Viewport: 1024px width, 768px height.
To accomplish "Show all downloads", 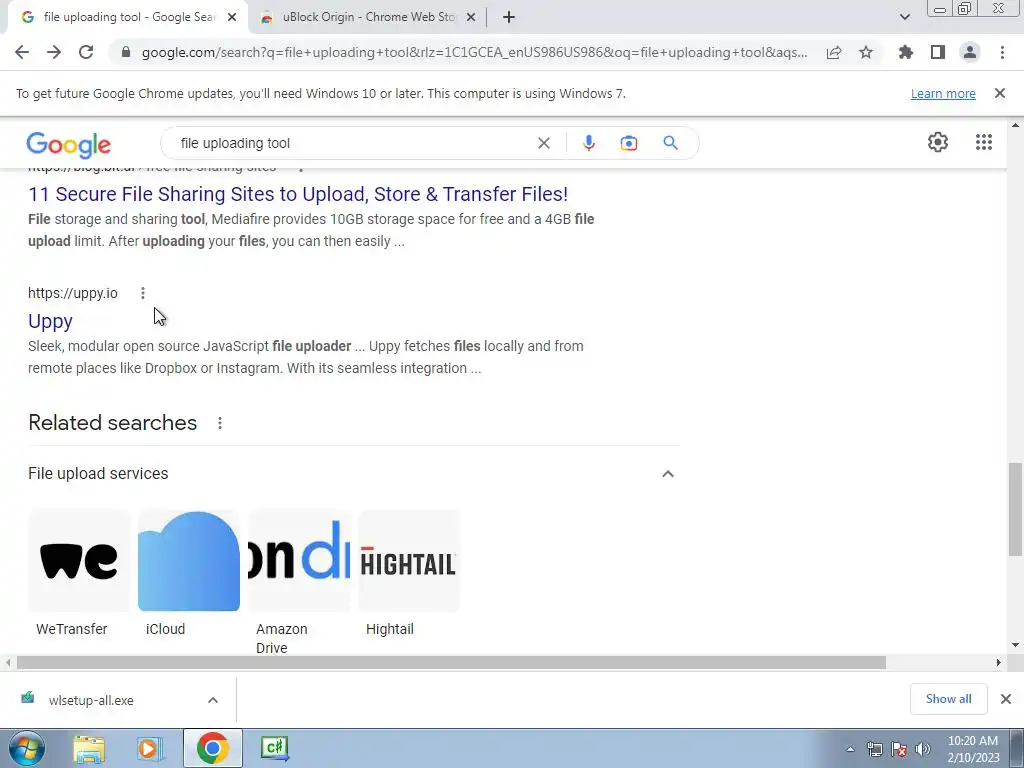I will (x=948, y=699).
